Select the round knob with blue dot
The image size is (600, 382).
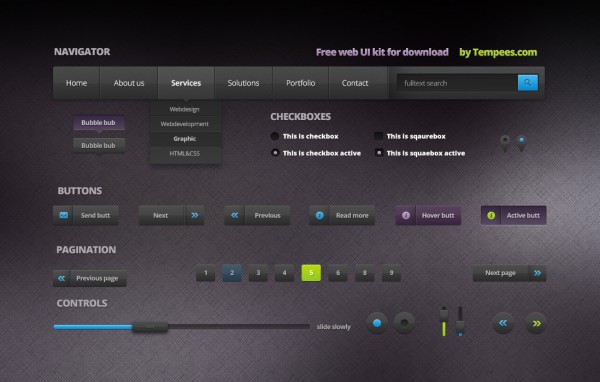pos(377,323)
